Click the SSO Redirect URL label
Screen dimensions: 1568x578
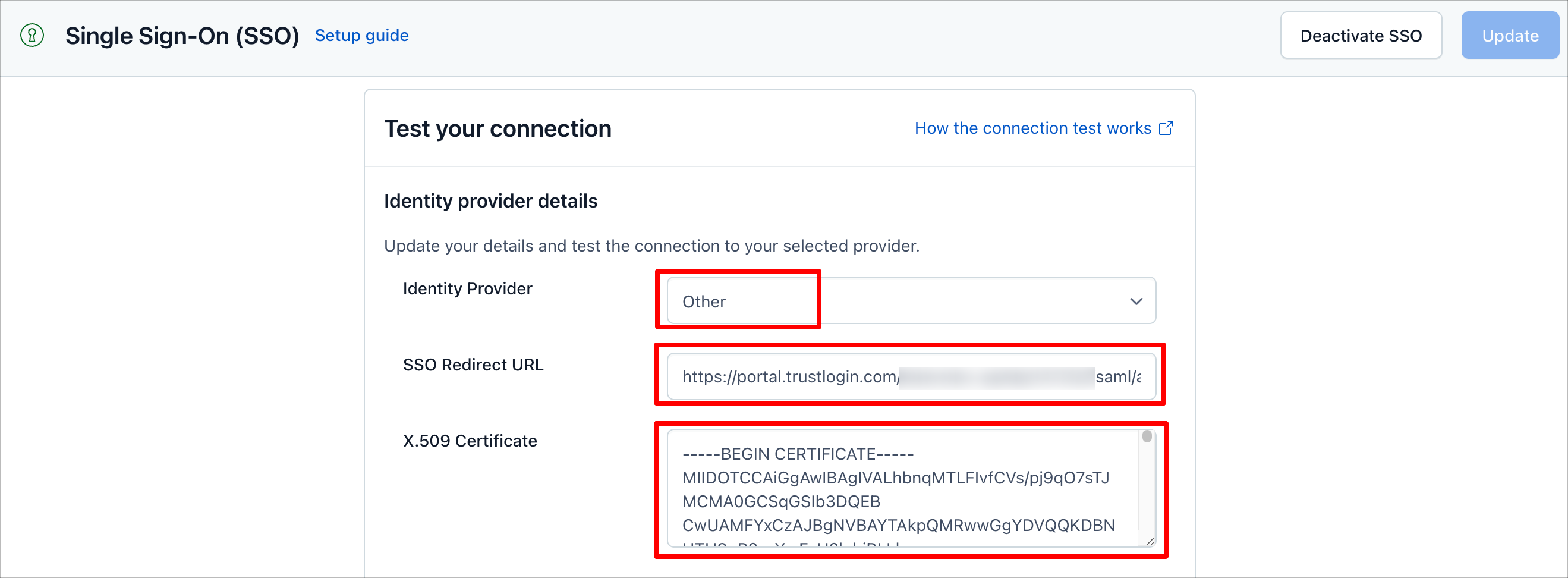point(473,365)
